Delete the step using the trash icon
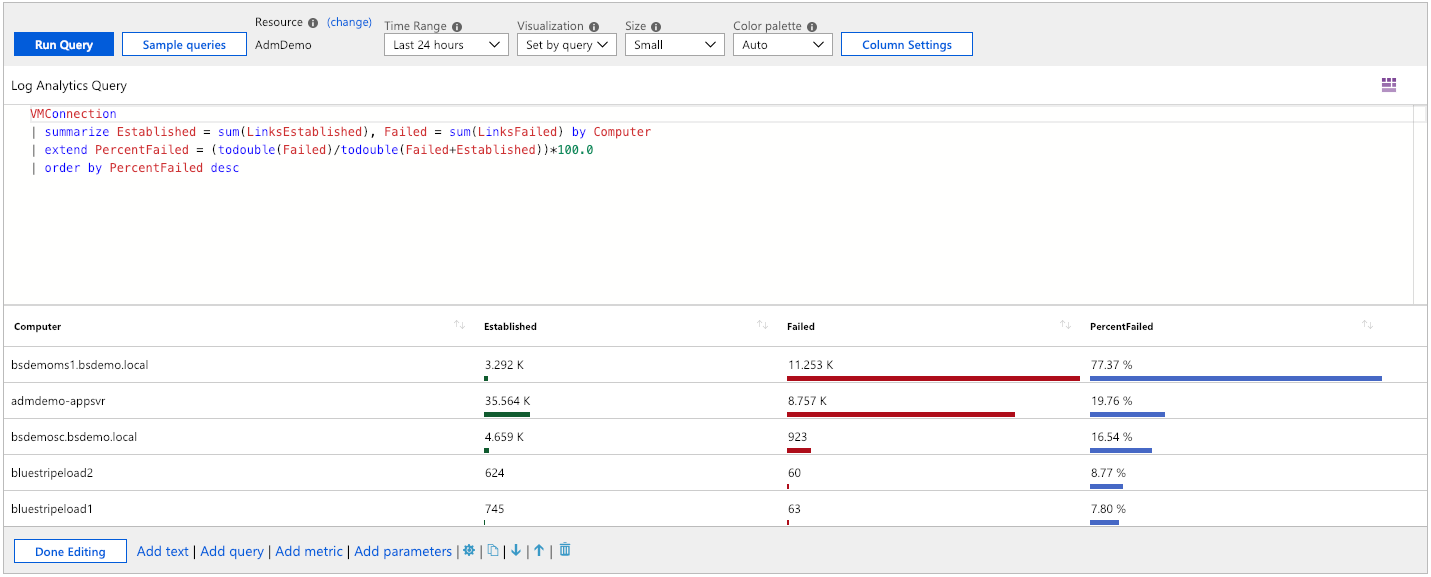The height and width of the screenshot is (577, 1431). click(x=565, y=551)
